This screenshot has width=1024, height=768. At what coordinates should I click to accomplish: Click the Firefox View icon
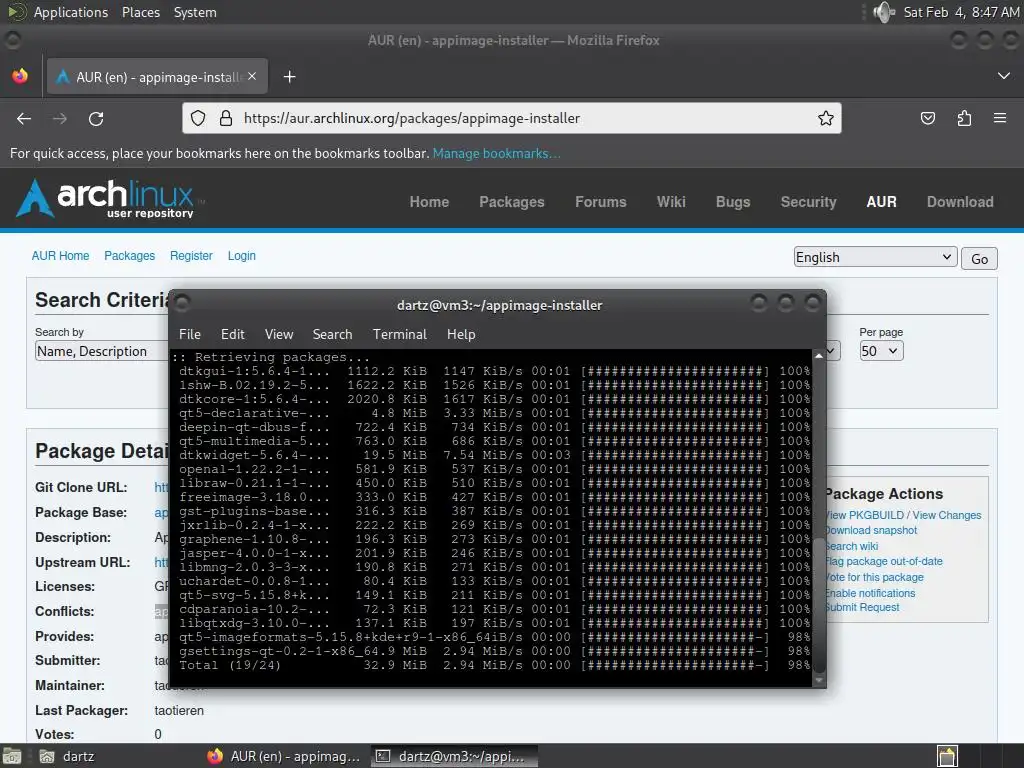[20, 76]
